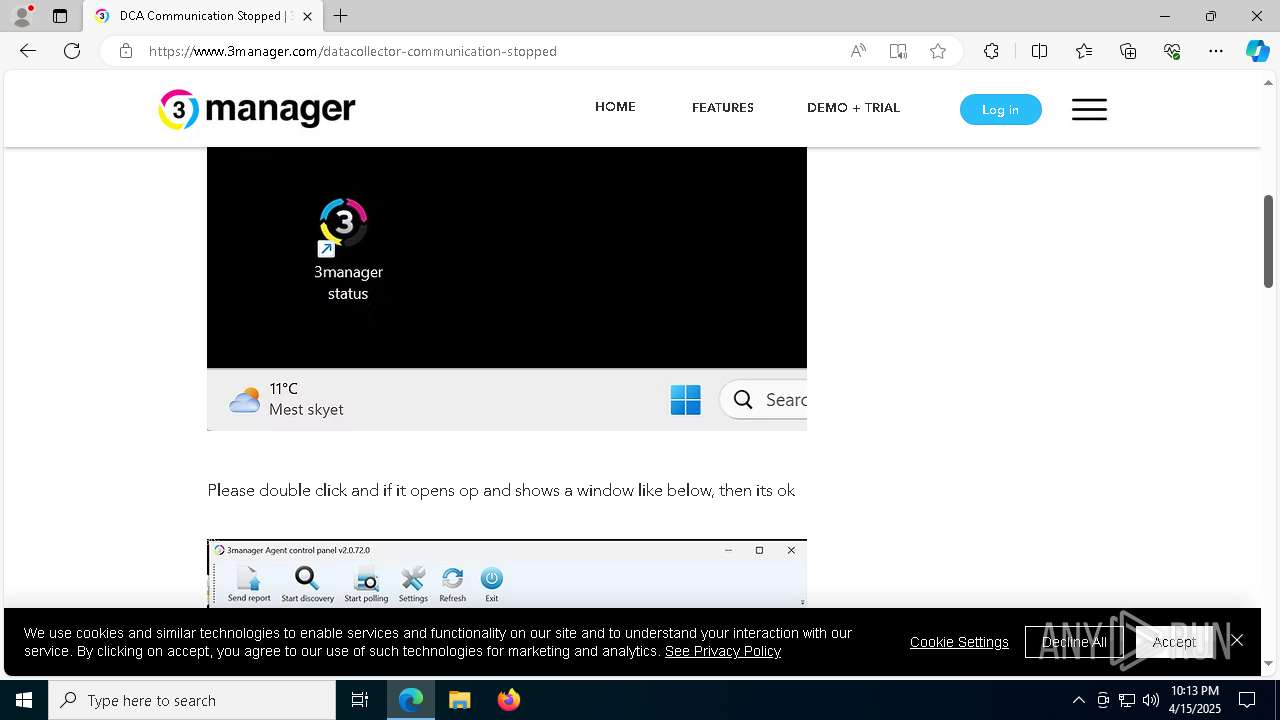Show hidden system tray icons chevron
The height and width of the screenshot is (720, 1280).
[x=1078, y=700]
